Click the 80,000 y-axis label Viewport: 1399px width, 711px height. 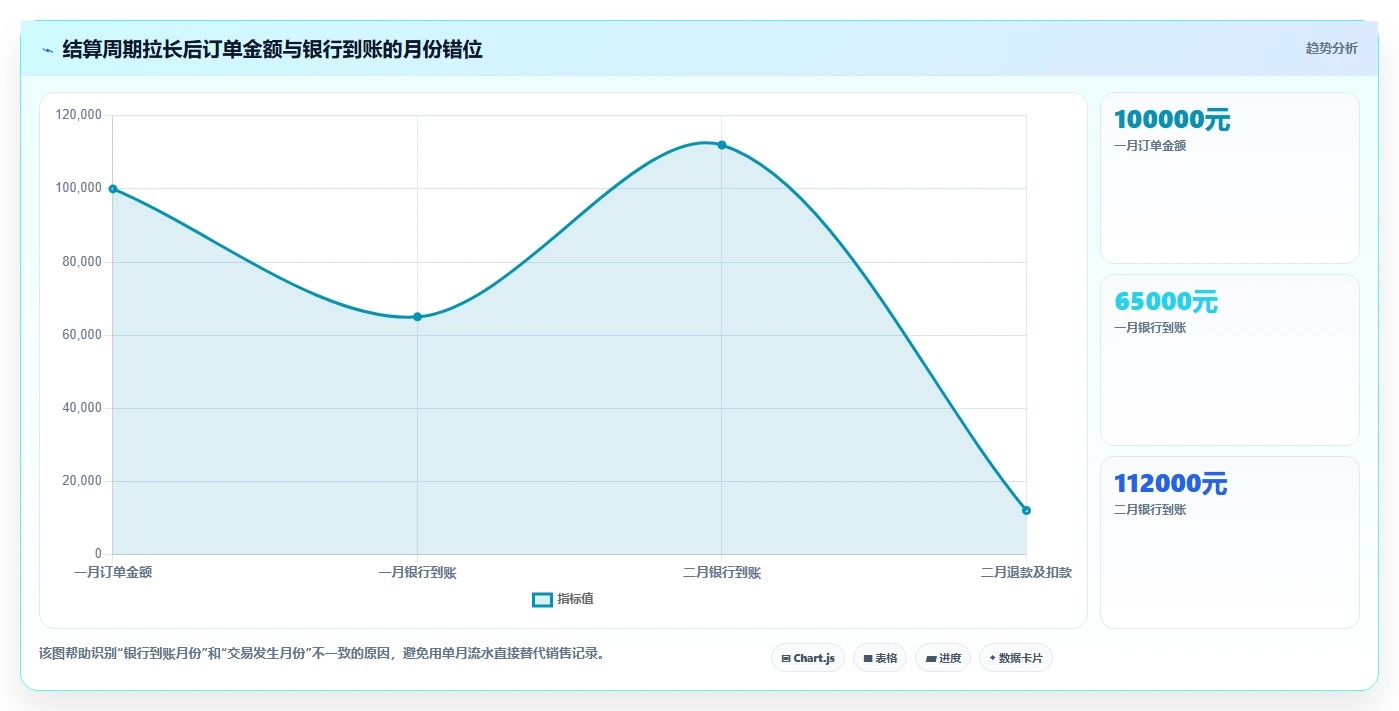coord(83,262)
